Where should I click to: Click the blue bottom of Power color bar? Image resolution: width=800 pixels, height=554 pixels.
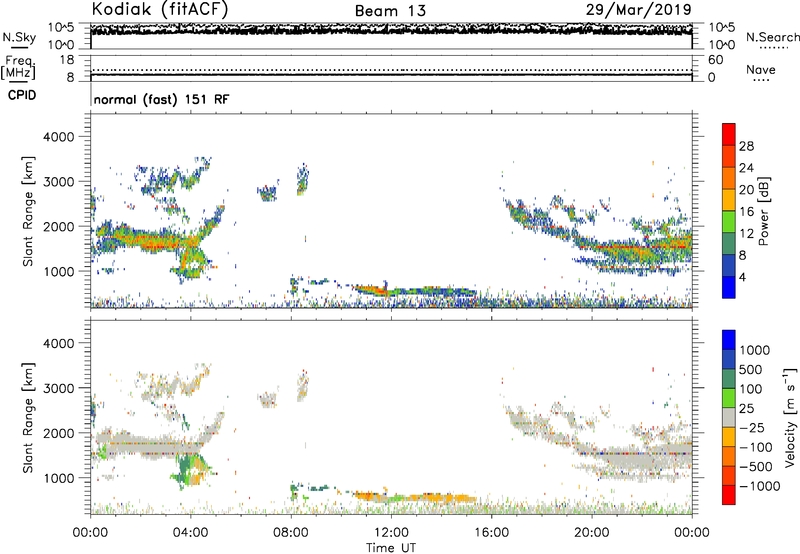(x=729, y=287)
